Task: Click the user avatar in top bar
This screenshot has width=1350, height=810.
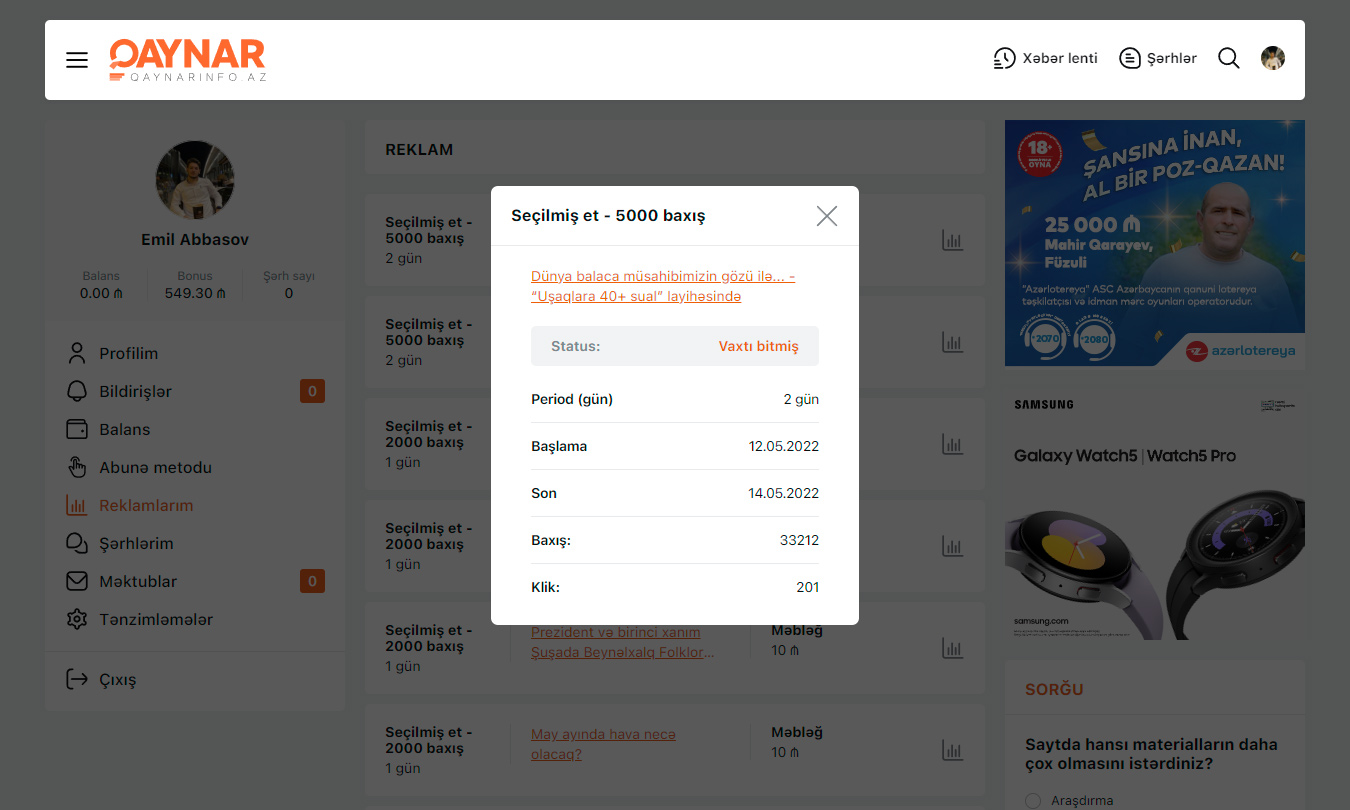Action: point(1272,58)
